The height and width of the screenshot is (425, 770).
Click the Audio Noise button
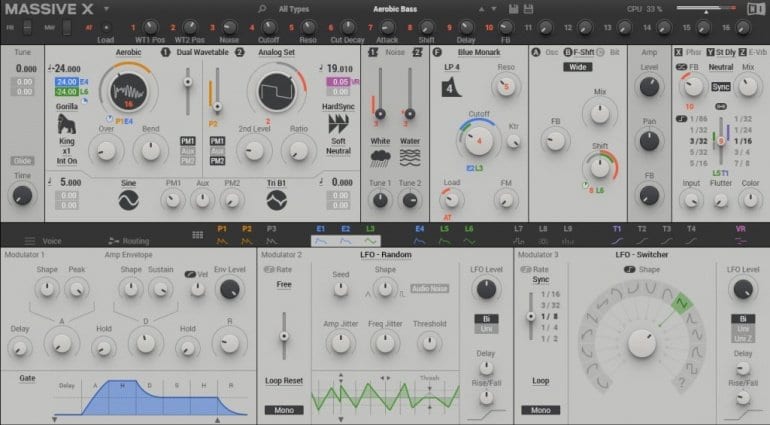[x=430, y=289]
